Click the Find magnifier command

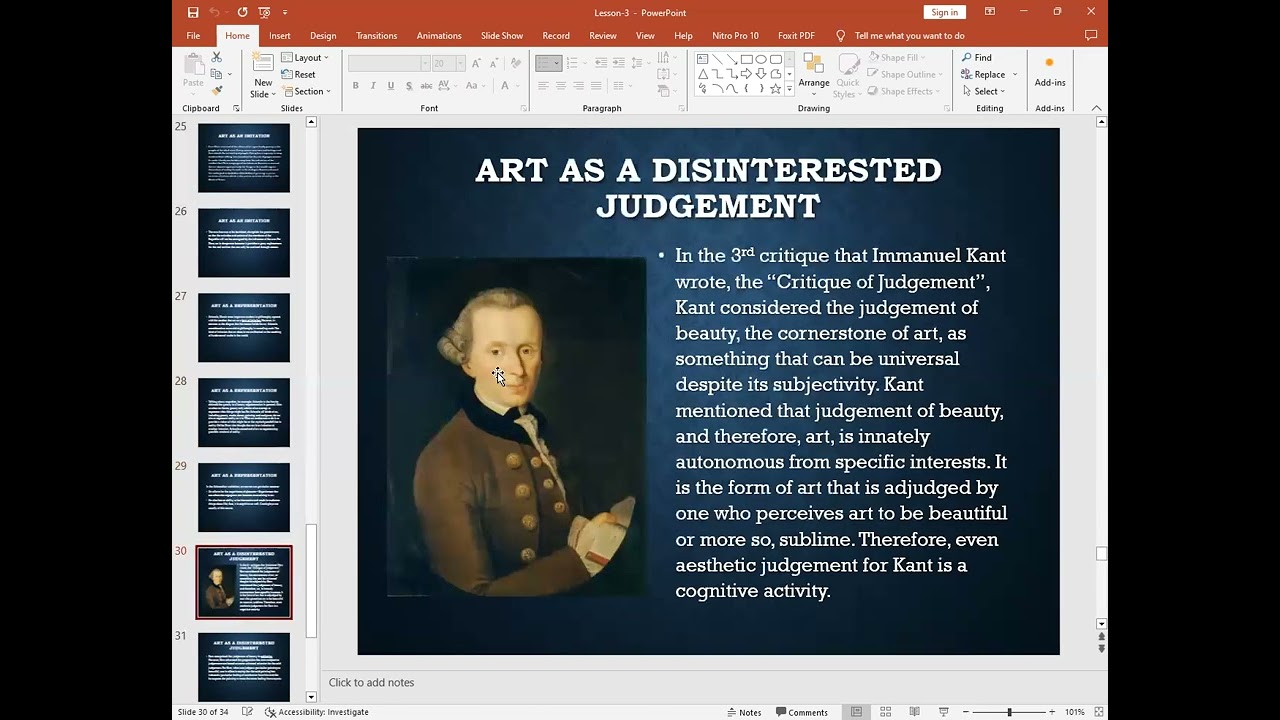coord(977,57)
